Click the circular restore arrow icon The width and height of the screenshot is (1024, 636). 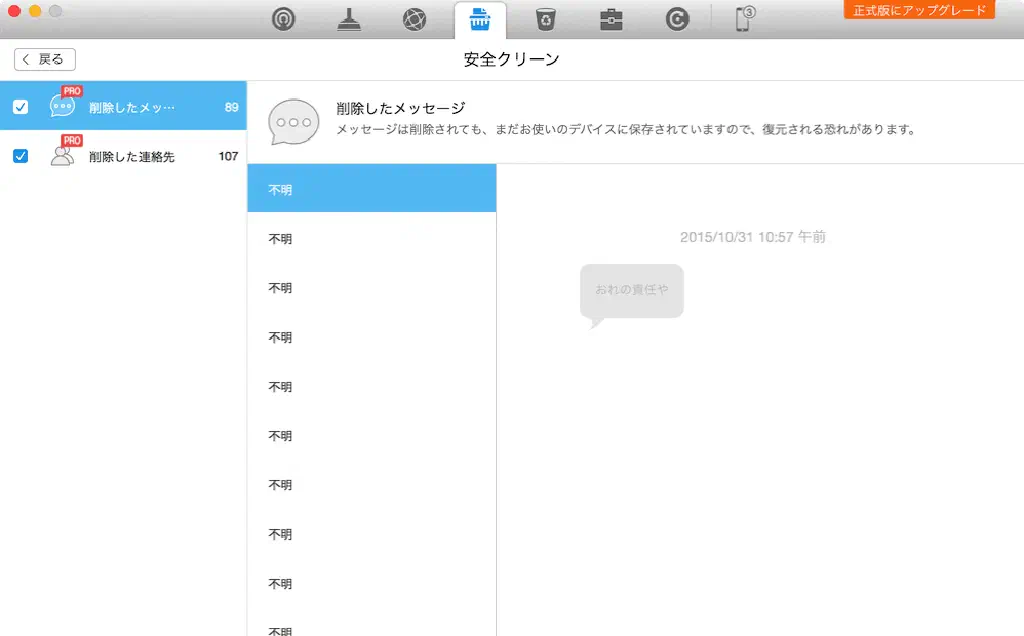pos(677,20)
